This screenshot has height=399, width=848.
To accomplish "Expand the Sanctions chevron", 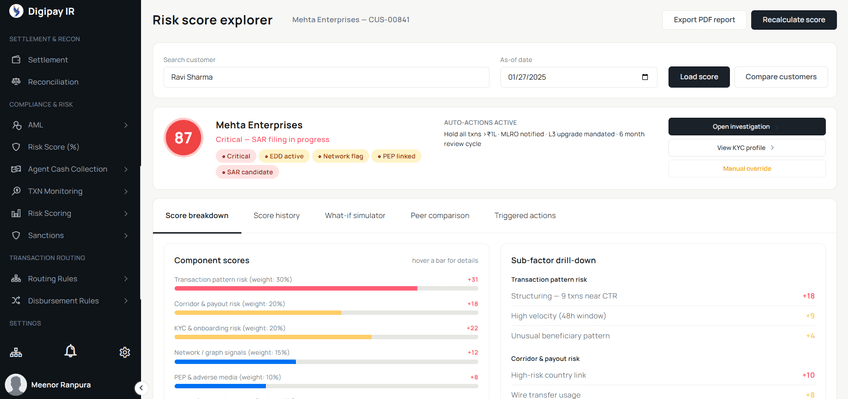I will click(x=125, y=236).
